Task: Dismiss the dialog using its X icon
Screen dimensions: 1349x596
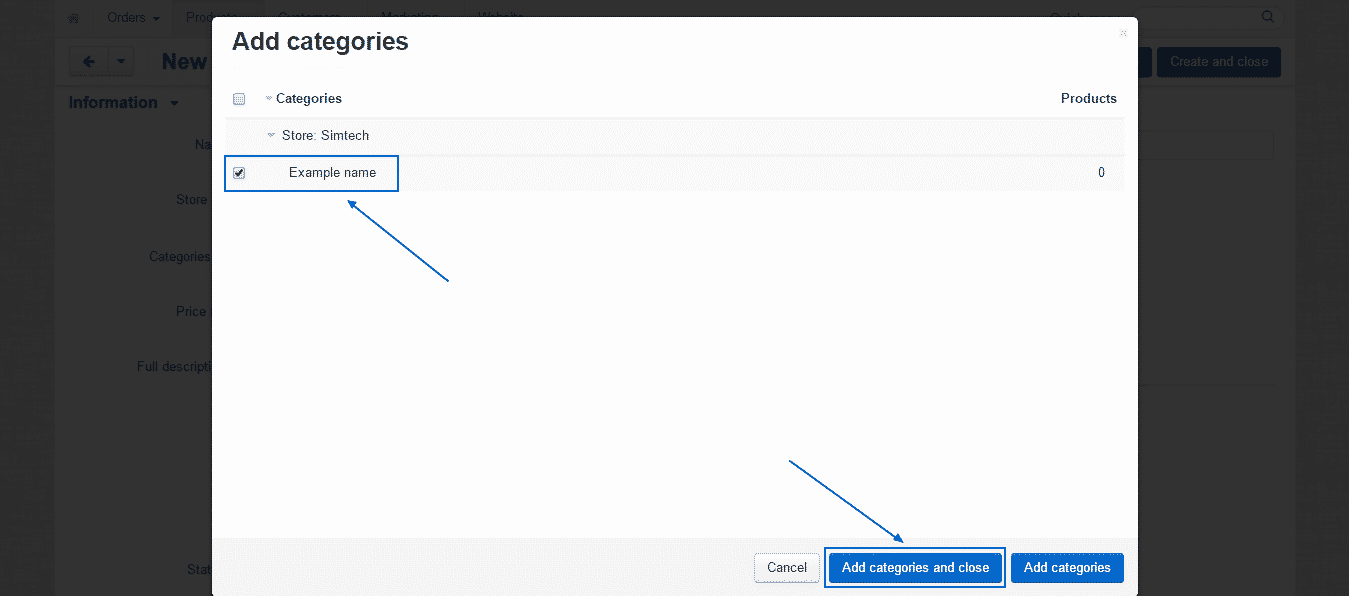Action: tap(1122, 33)
